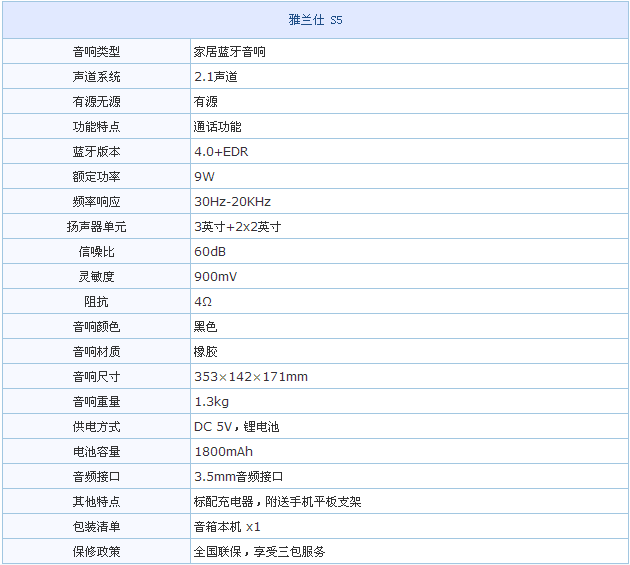
Task: Select the 全国联保，享受三包服务 value
Action: pyautogui.click(x=260, y=551)
